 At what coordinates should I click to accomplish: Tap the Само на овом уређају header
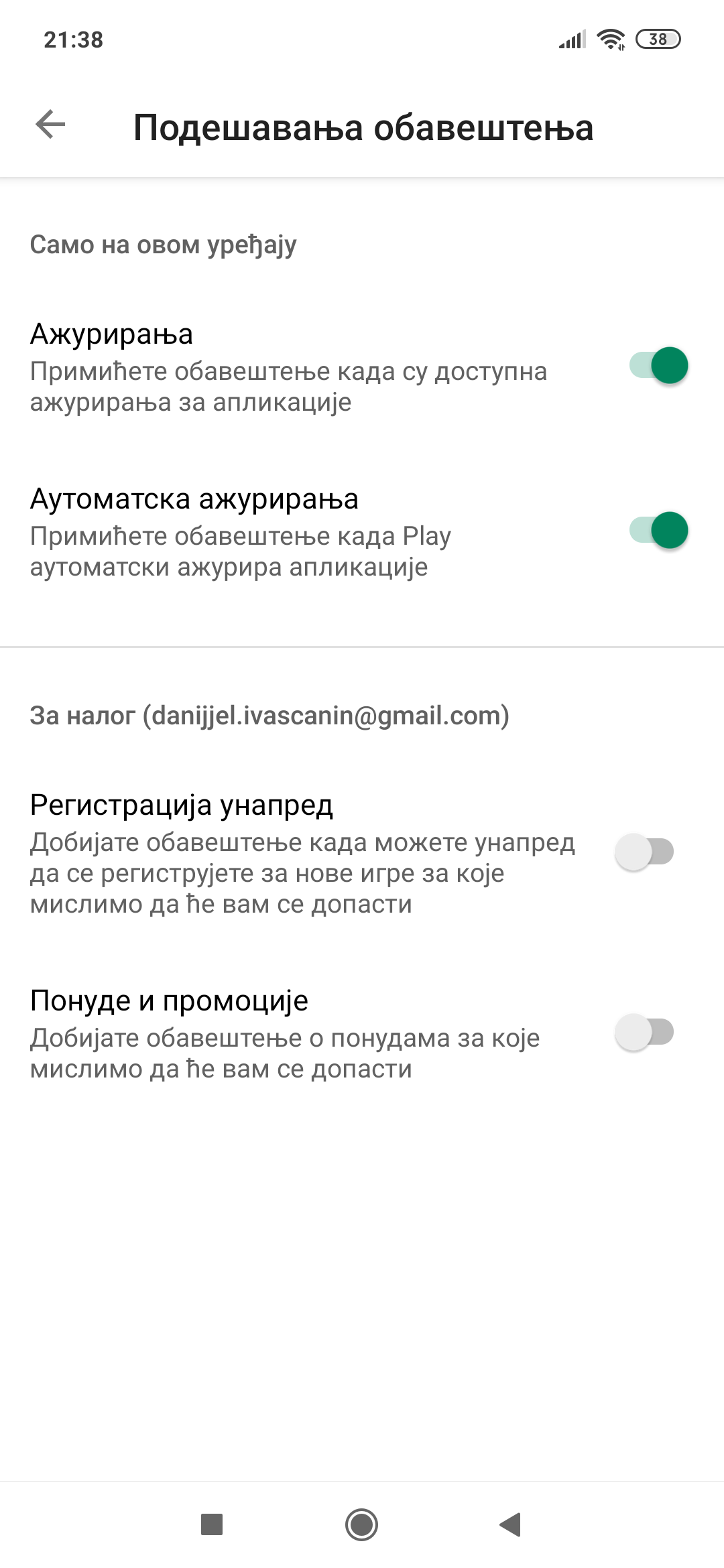[x=164, y=245]
